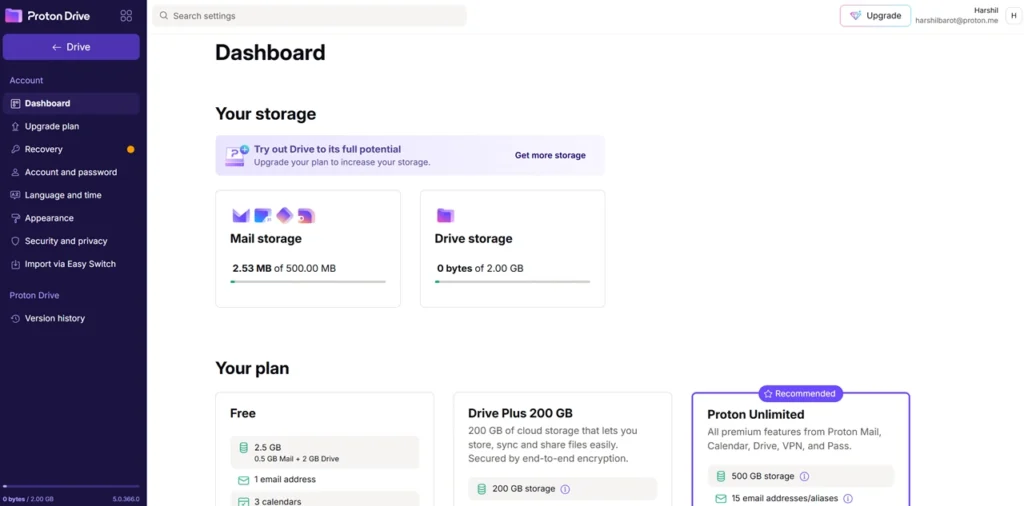Click the Security and privacy shield icon

pos(16,241)
